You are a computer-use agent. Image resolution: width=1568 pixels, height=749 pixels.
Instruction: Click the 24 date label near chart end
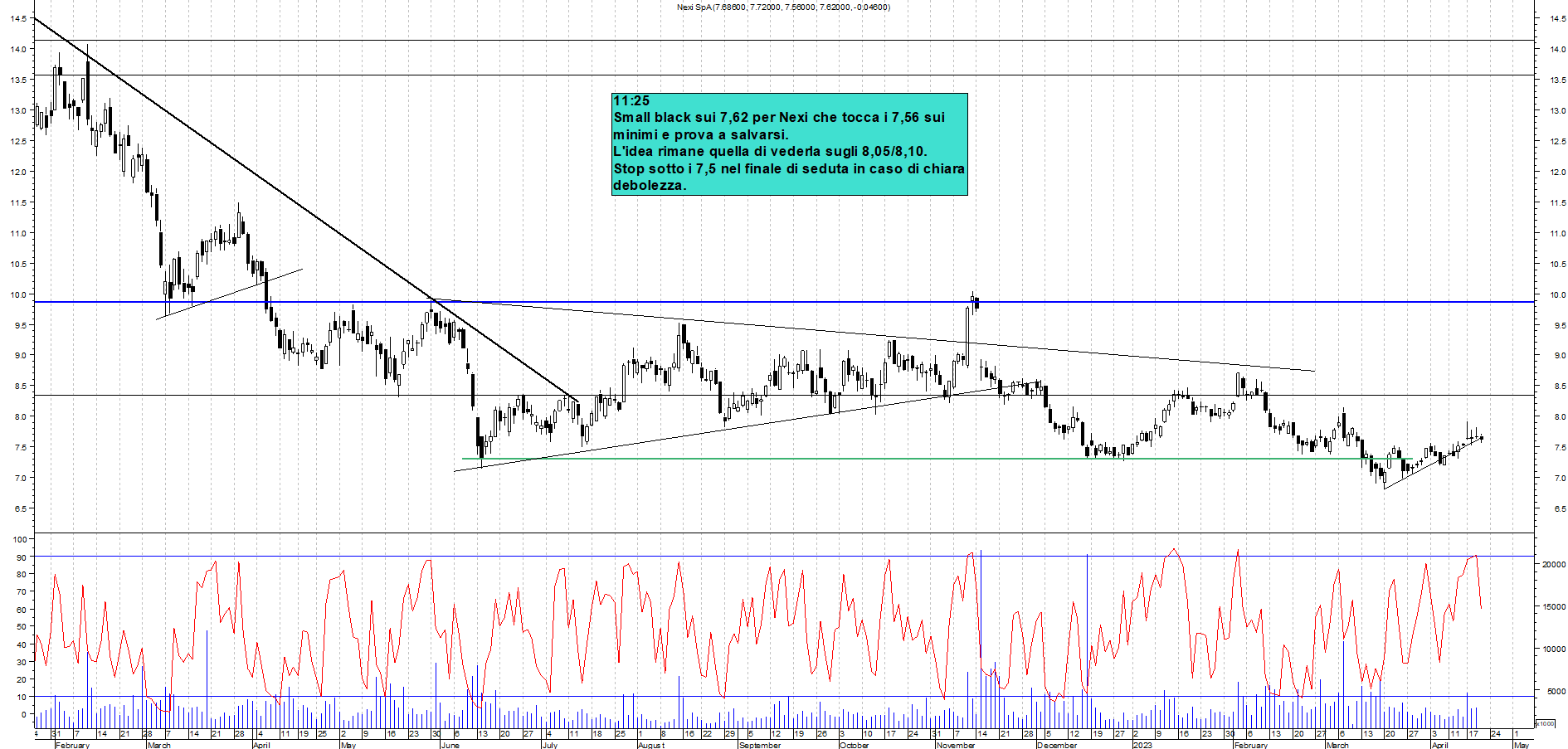pos(1495,734)
